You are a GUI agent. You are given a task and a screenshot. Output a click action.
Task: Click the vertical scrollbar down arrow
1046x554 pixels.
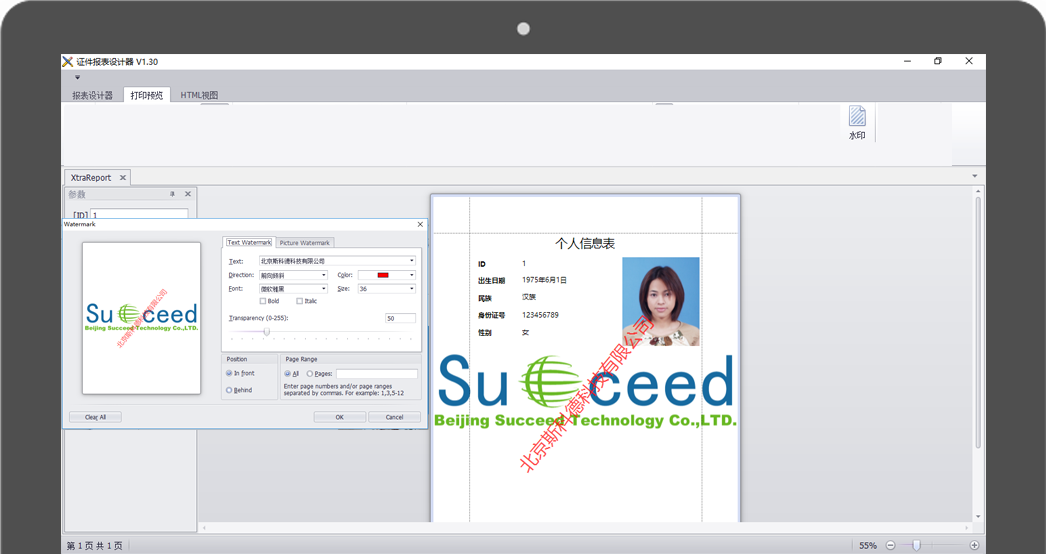[979, 517]
